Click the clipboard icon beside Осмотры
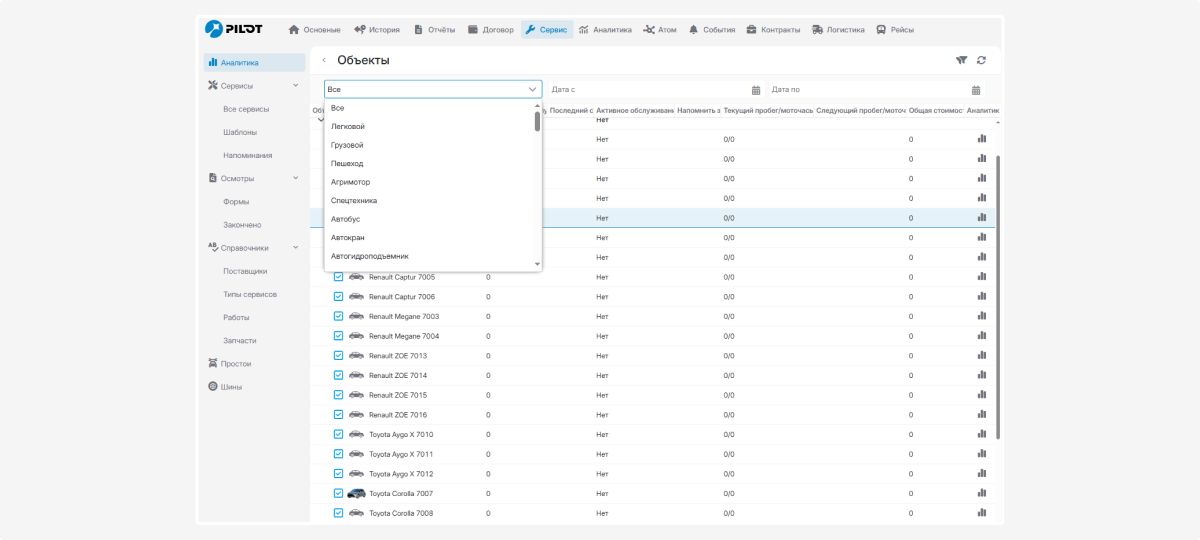Image resolution: width=1200 pixels, height=540 pixels. 212,178
